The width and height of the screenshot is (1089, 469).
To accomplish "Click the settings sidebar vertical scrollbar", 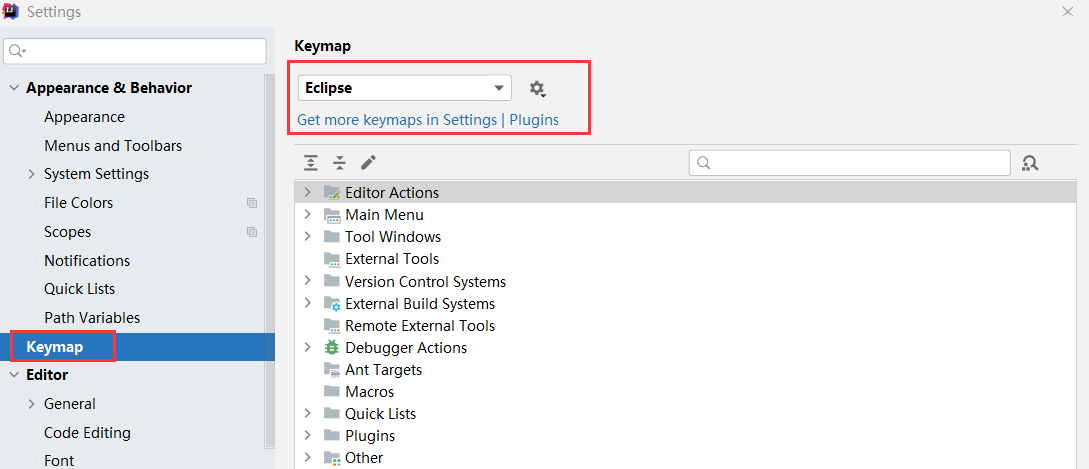I will tap(269, 261).
